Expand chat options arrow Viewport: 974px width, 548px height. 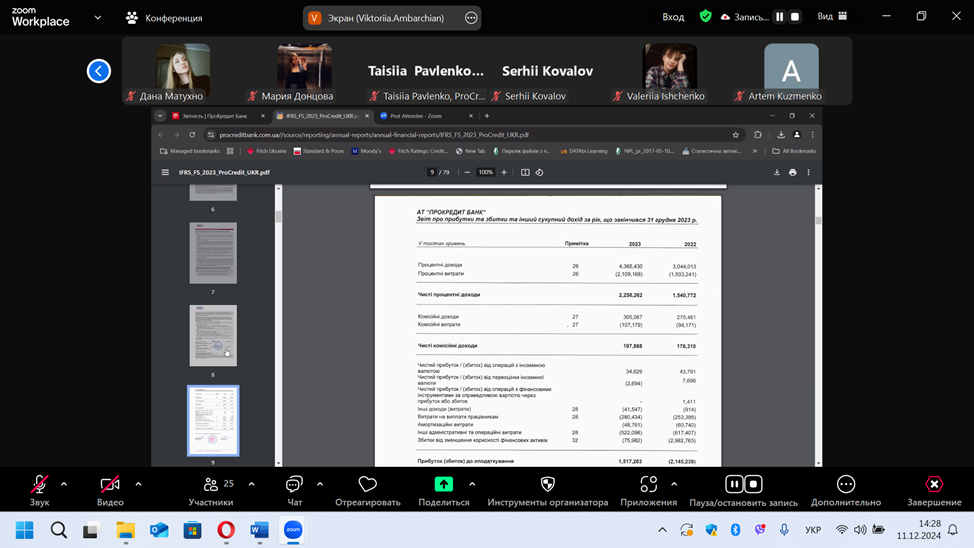[320, 484]
